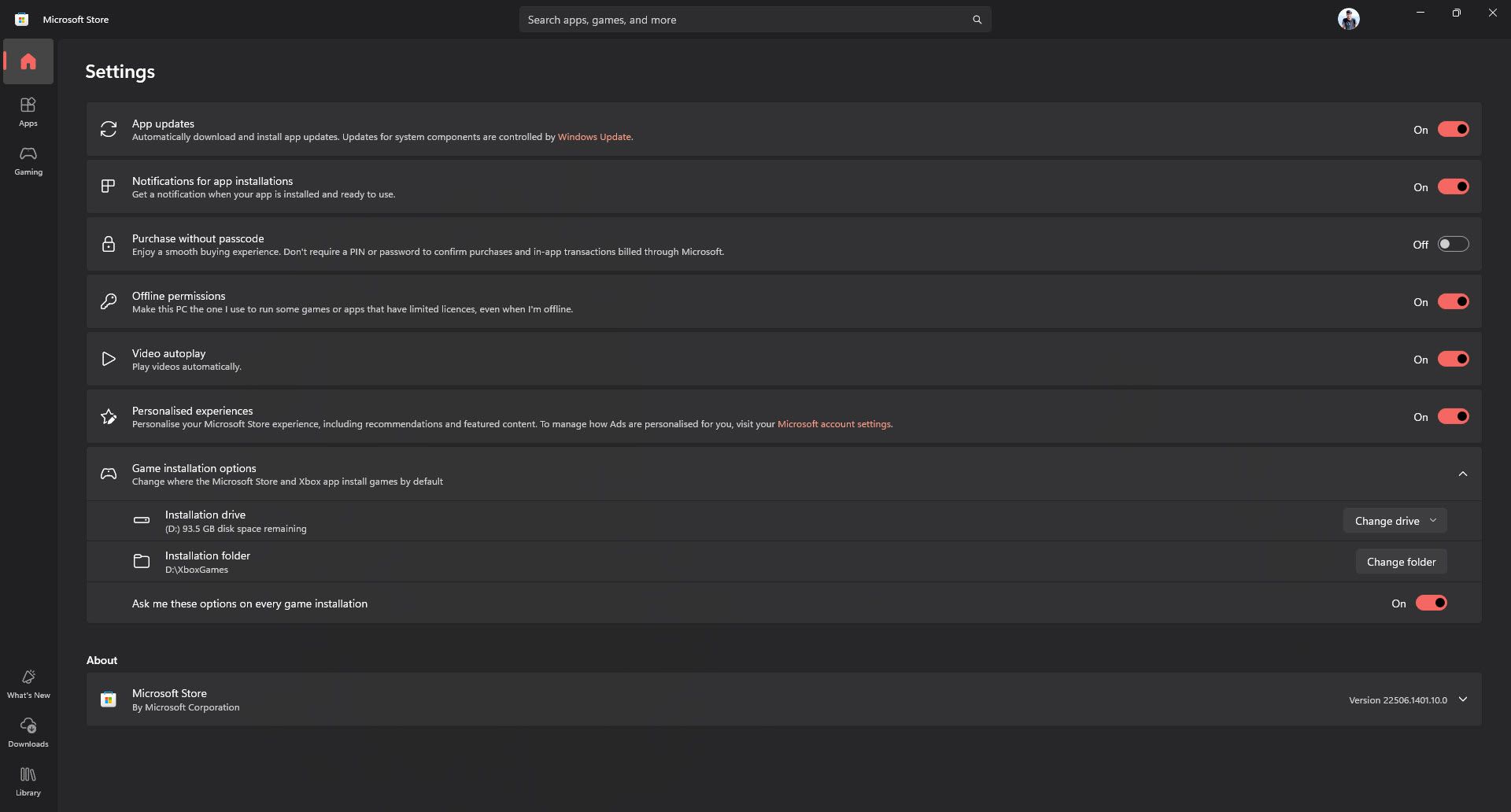Open the Downloads page

point(28,732)
